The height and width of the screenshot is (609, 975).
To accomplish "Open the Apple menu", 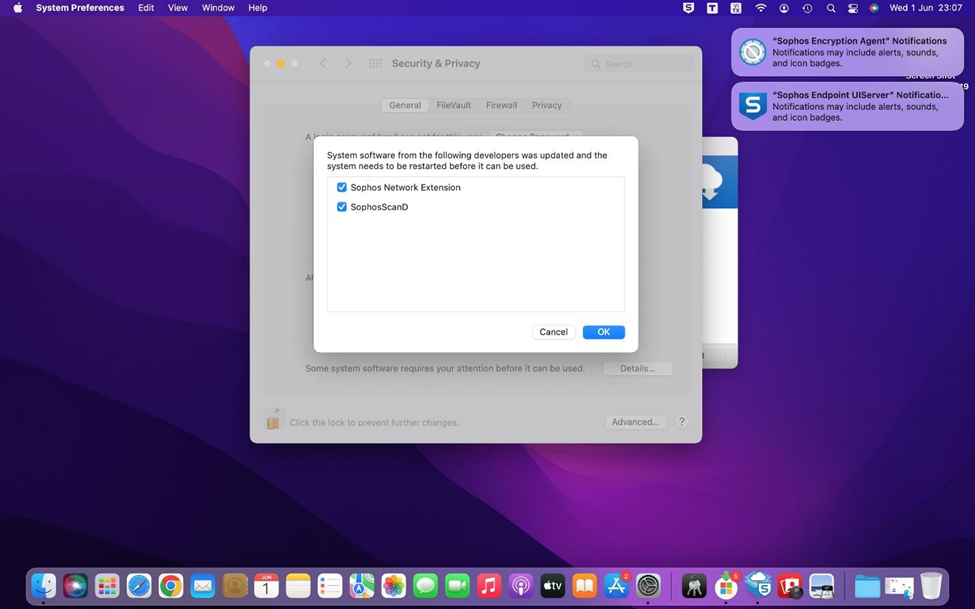I will coord(17,8).
